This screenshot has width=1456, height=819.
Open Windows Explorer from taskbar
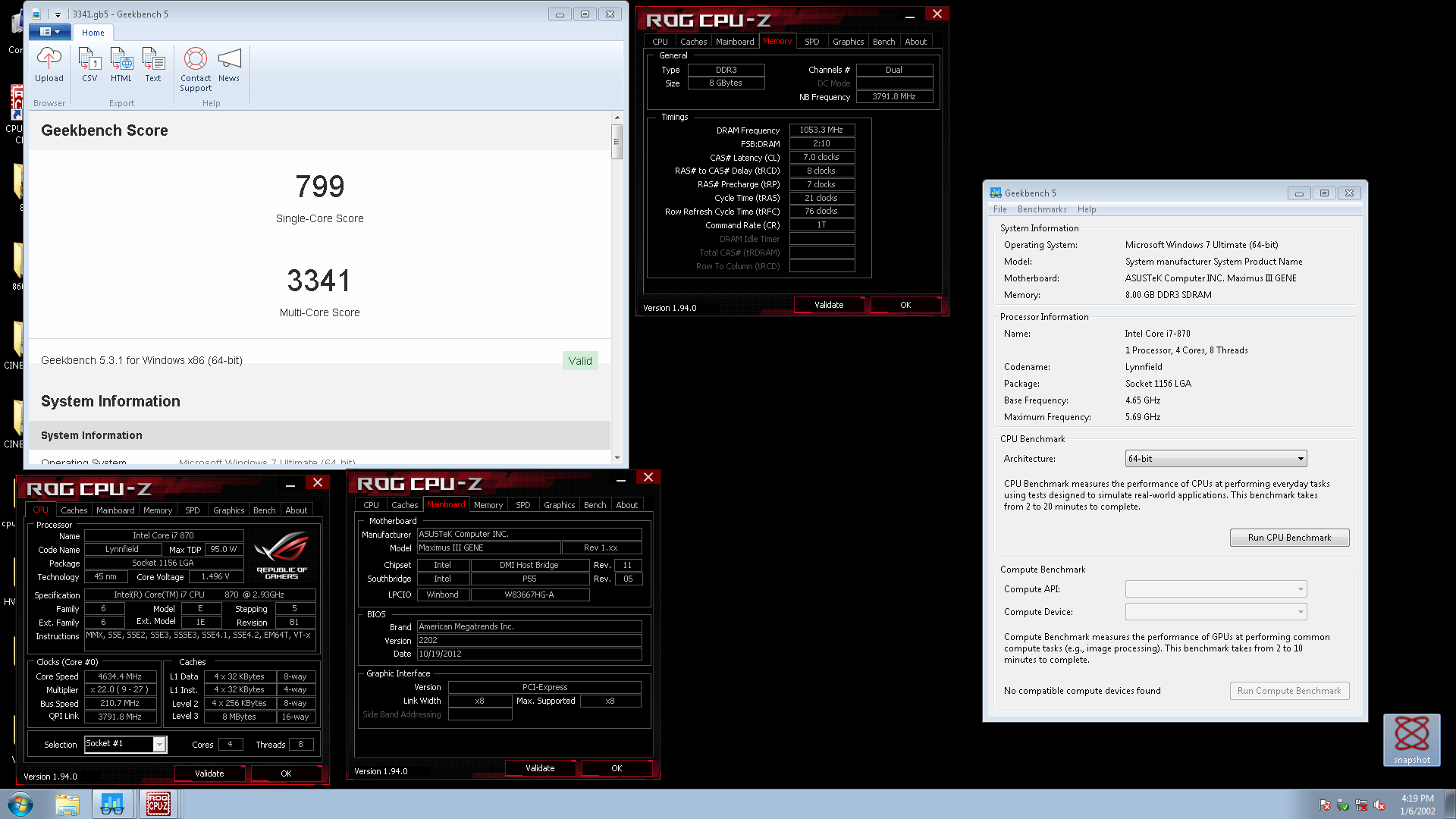click(67, 804)
